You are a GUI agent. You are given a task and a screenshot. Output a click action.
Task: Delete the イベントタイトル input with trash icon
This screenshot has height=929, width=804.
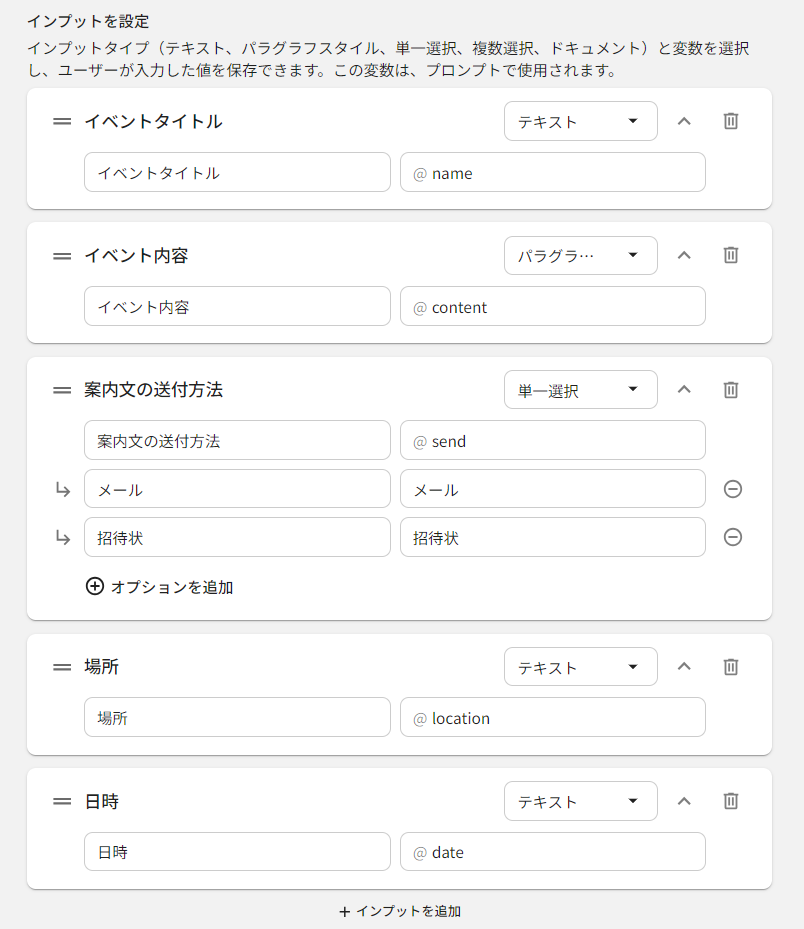(731, 121)
